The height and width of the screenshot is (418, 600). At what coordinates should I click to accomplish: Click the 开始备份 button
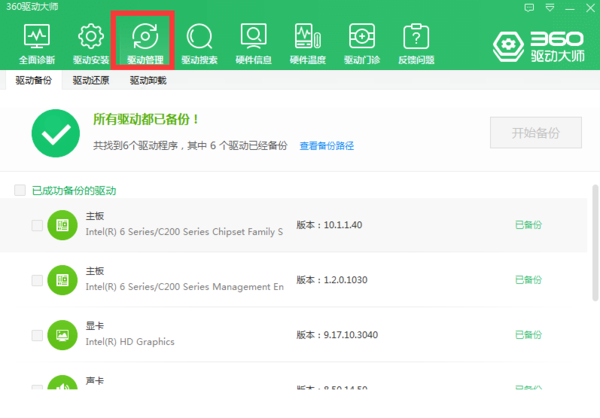535,132
